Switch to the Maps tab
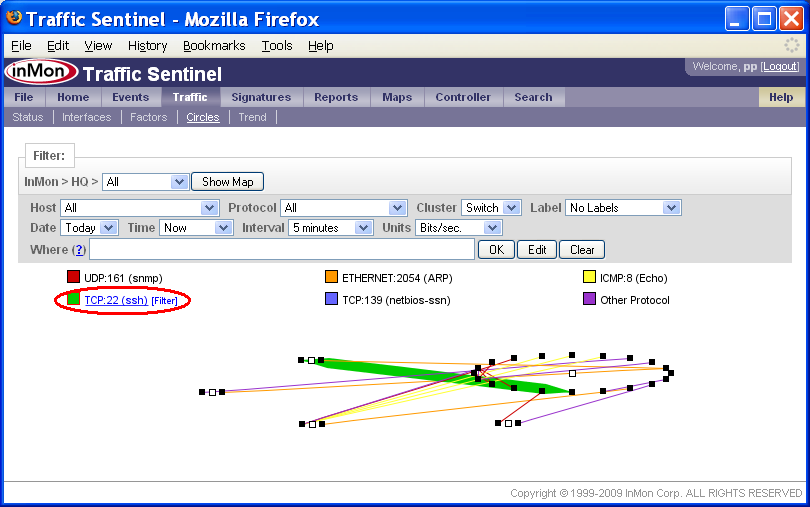Image resolution: width=810 pixels, height=507 pixels. coord(397,97)
